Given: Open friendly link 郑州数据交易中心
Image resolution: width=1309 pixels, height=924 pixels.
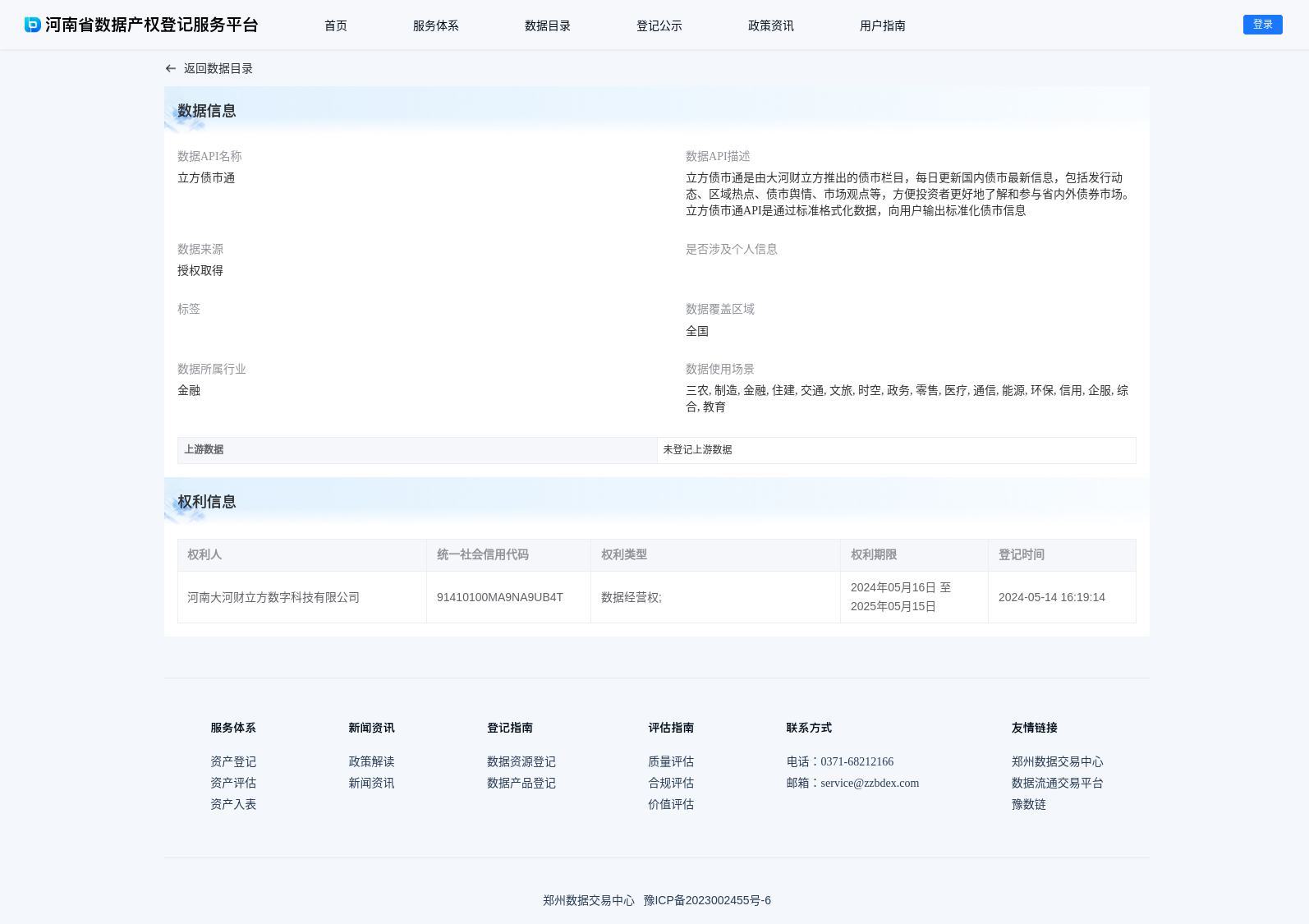Looking at the screenshot, I should tap(1058, 761).
